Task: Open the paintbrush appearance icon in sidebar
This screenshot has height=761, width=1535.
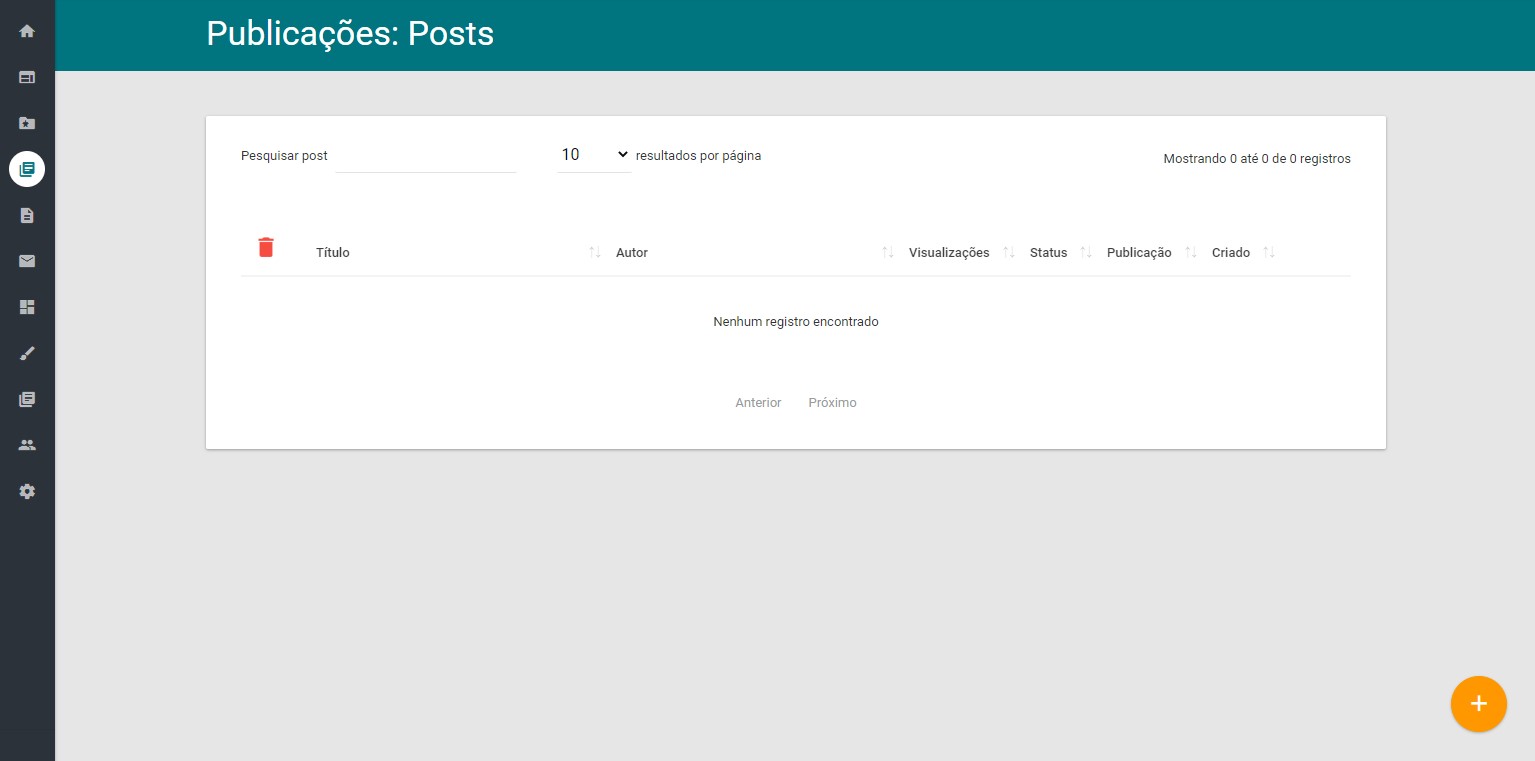Action: [27, 353]
